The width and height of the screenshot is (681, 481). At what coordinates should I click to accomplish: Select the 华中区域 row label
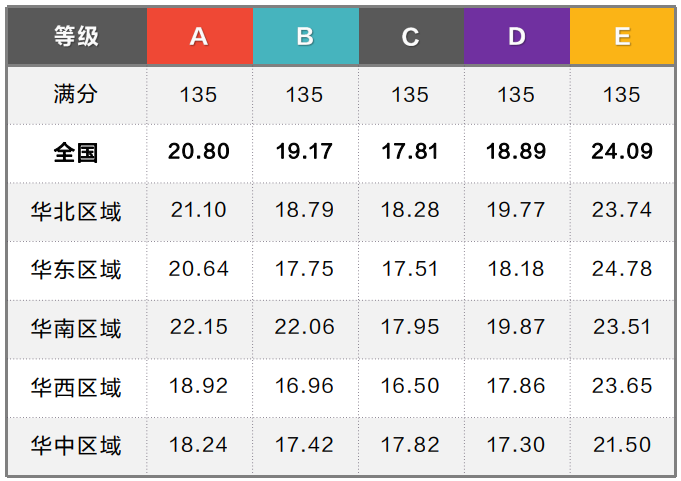[77, 445]
